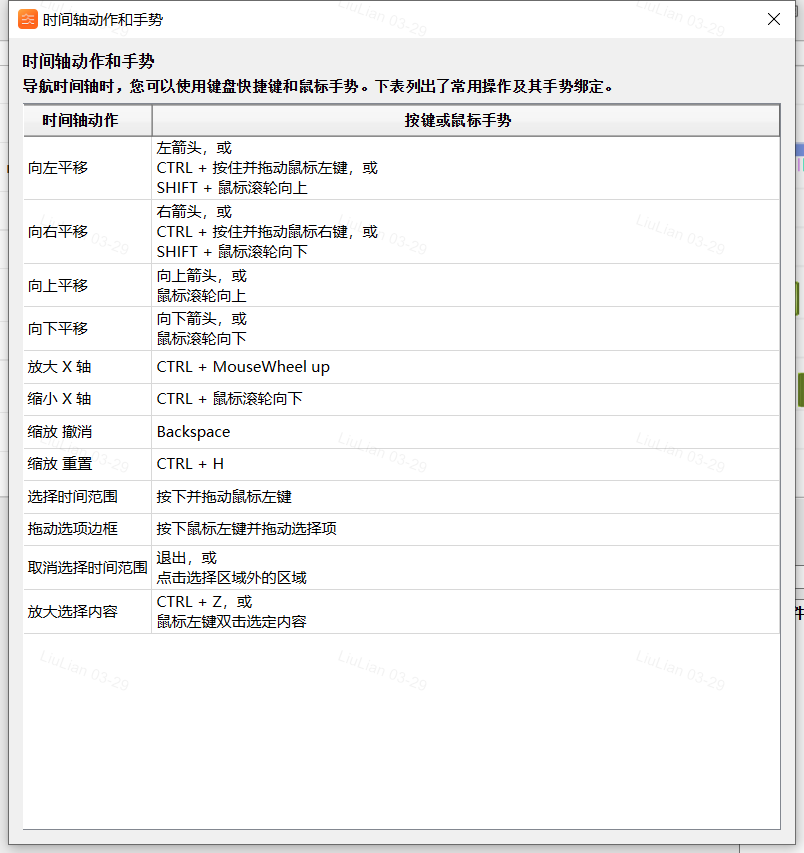Click the text 鼠标左键双击选定内容
Viewport: 804px width, 853px height.
click(232, 622)
